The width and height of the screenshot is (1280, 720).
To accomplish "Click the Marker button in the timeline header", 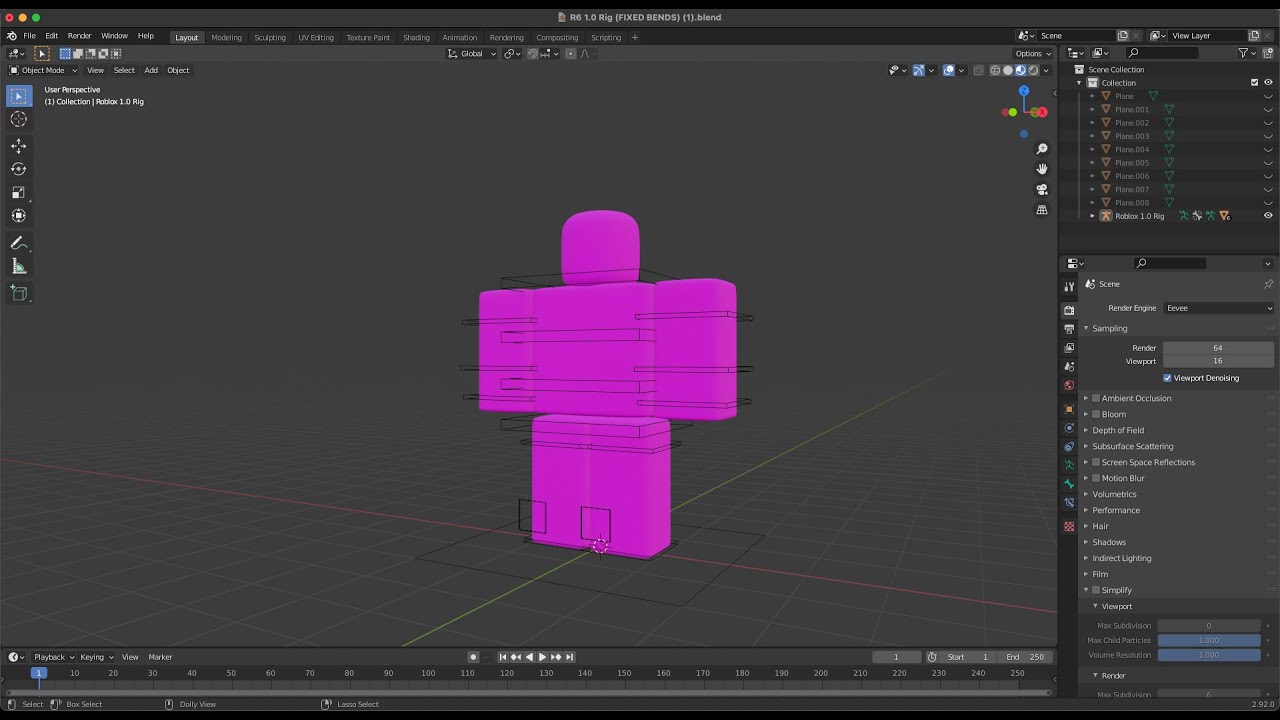I will [160, 657].
